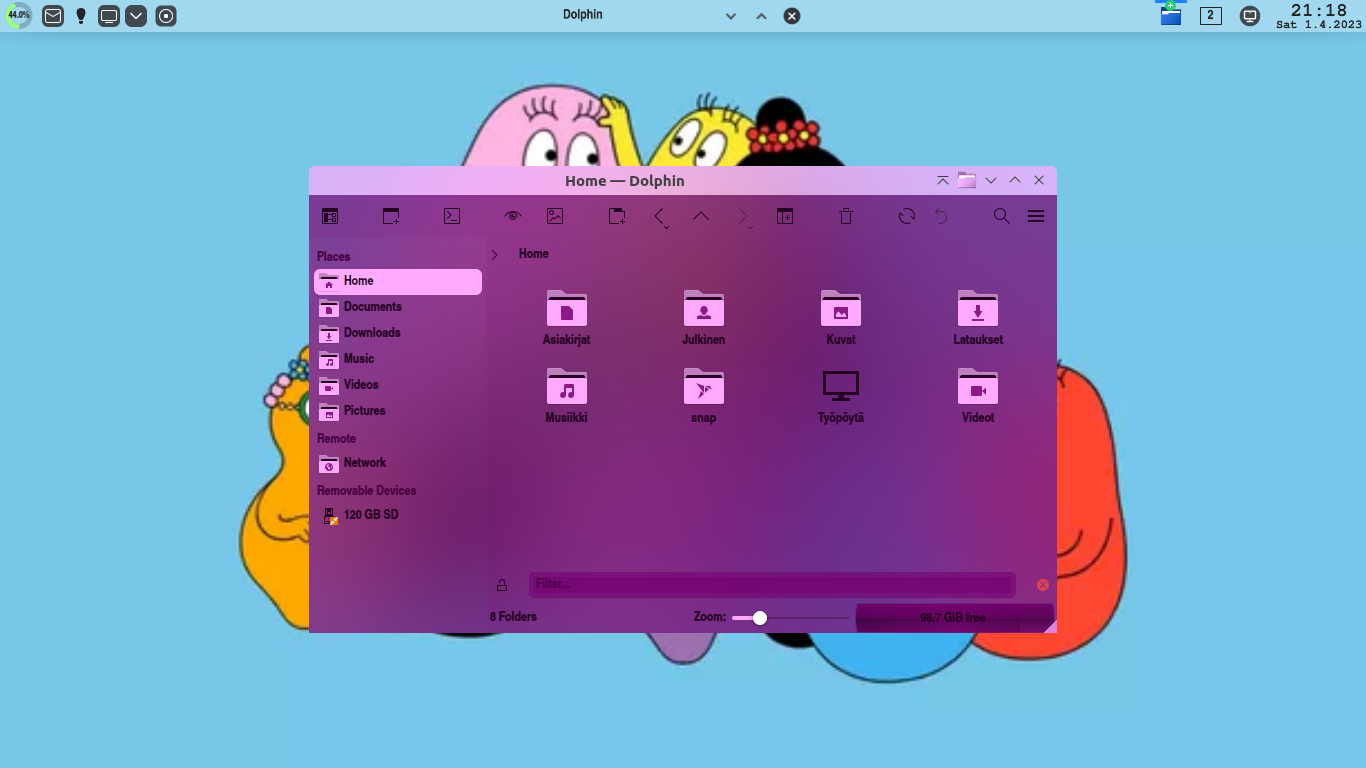
Task: Adjust the Zoom slider handle
Action: point(760,618)
